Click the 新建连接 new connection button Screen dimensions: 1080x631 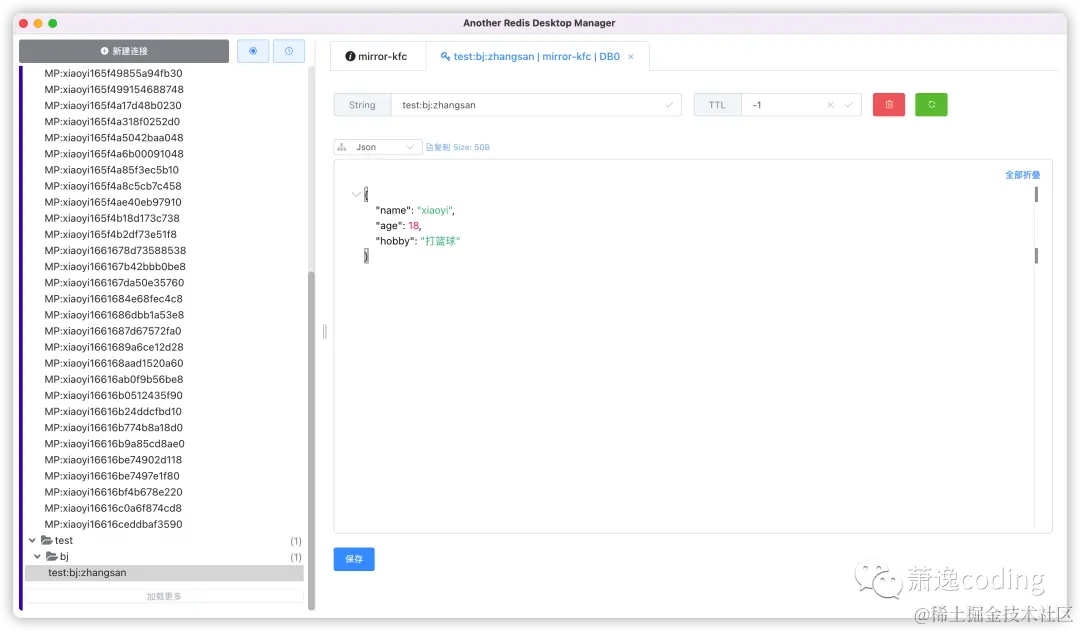click(124, 51)
